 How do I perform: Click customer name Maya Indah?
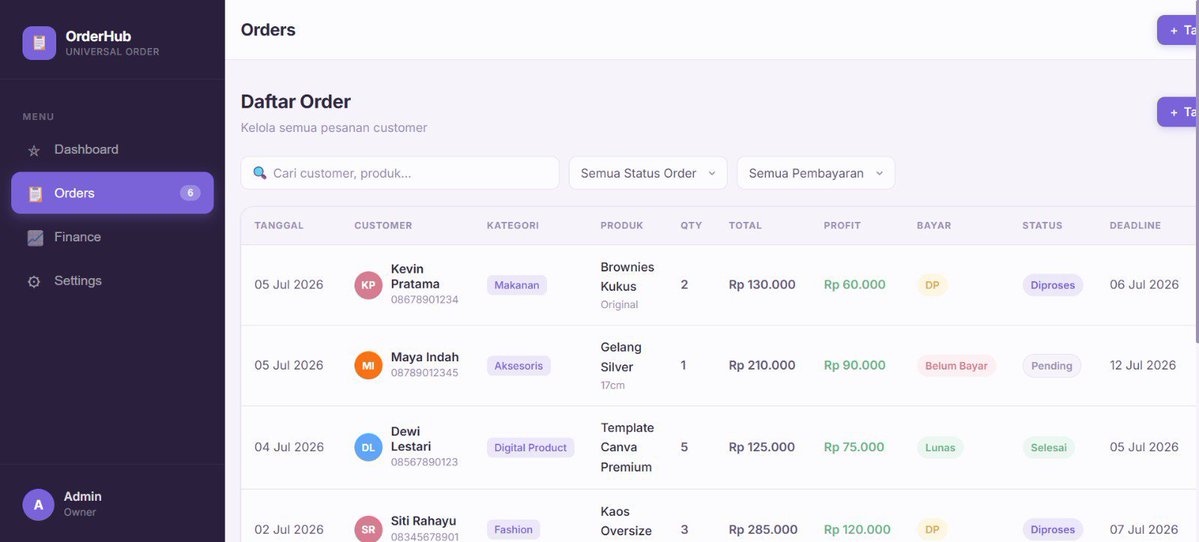tap(424, 357)
